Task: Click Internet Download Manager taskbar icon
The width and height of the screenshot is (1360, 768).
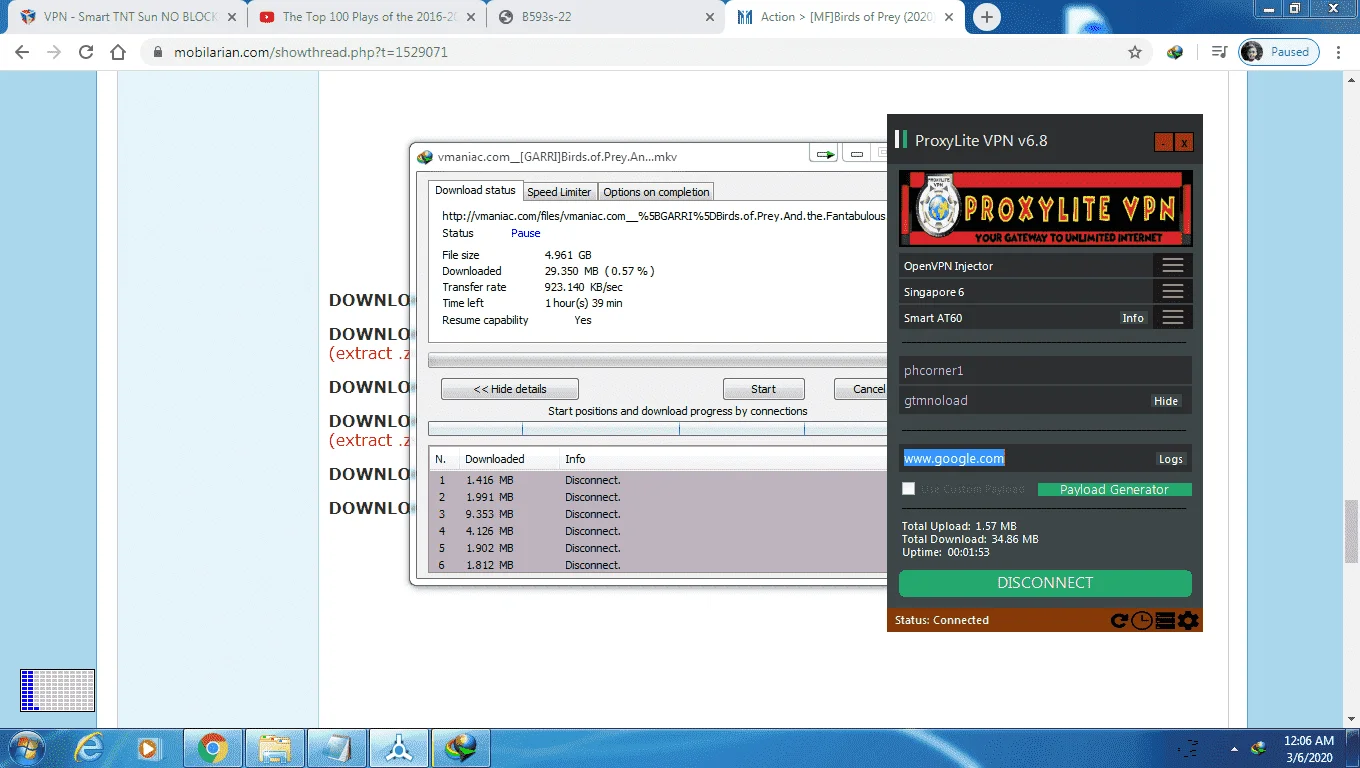Action: coord(460,748)
